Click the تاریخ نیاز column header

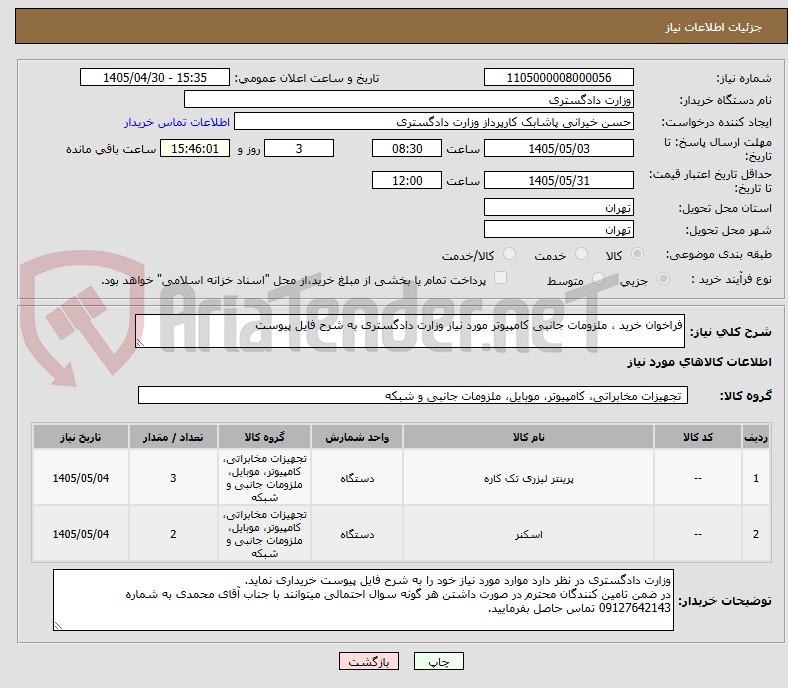coord(80,437)
